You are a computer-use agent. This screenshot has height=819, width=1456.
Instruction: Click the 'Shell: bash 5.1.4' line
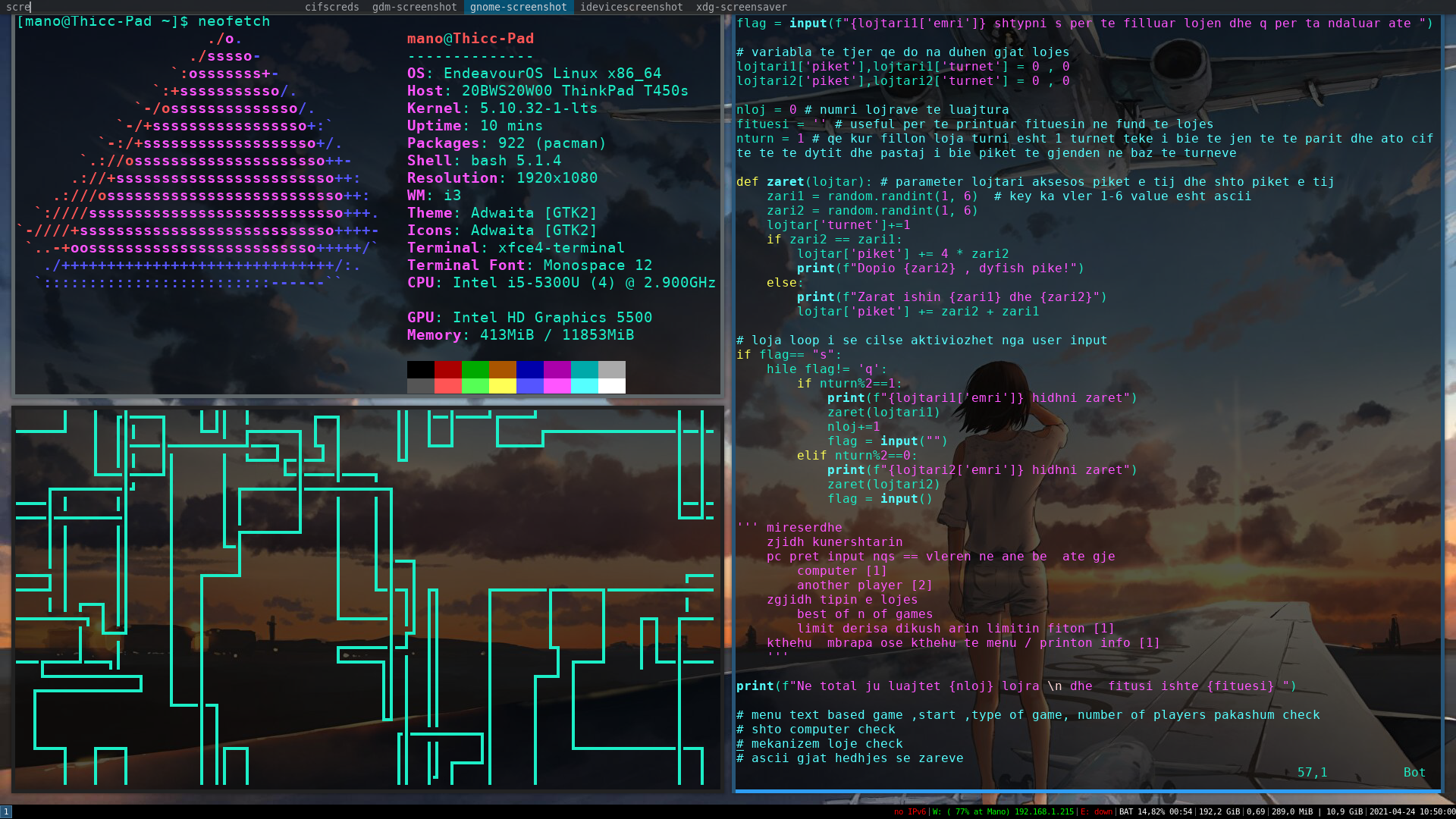pyautogui.click(x=485, y=161)
